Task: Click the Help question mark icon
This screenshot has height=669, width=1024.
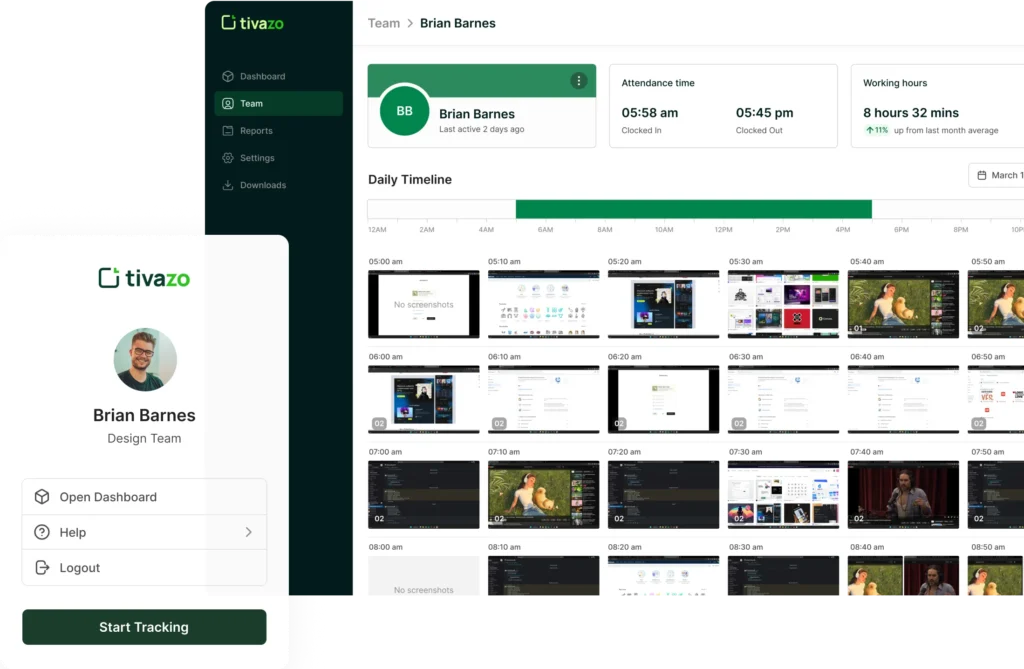Action: 42,532
